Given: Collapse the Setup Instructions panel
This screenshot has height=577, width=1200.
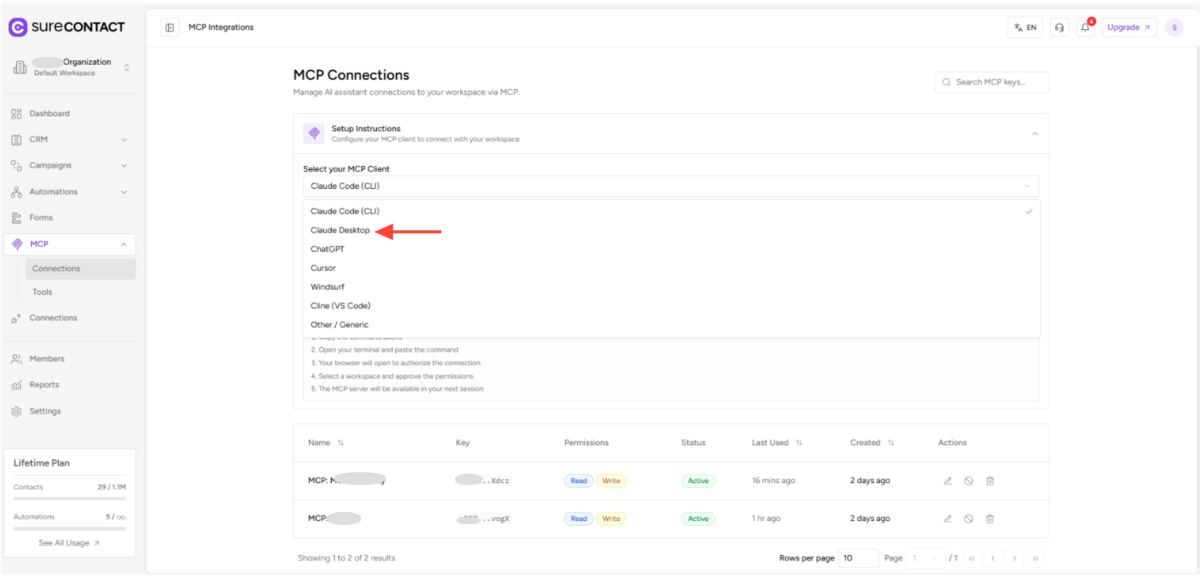Looking at the screenshot, I should pos(1034,134).
